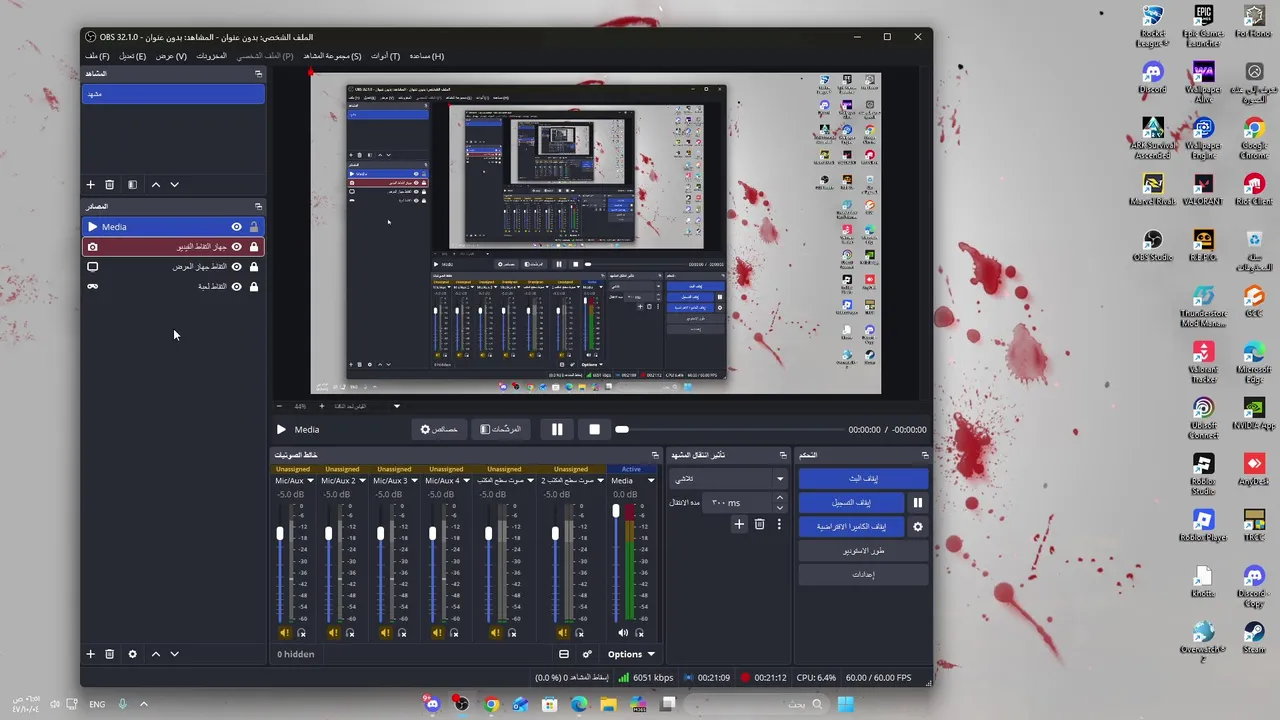Open the تحرير (E) Edit menu
The height and width of the screenshot is (720, 1280).
[133, 56]
